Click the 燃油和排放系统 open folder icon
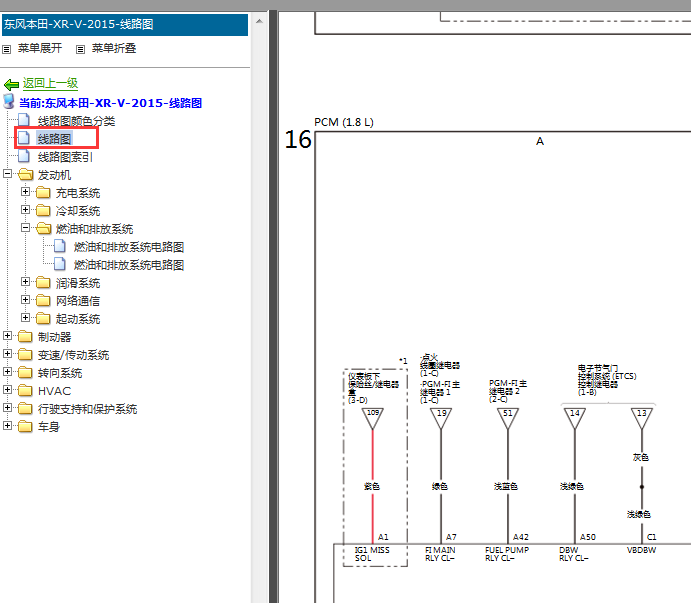Viewport: 691px width, 603px height. coord(44,228)
